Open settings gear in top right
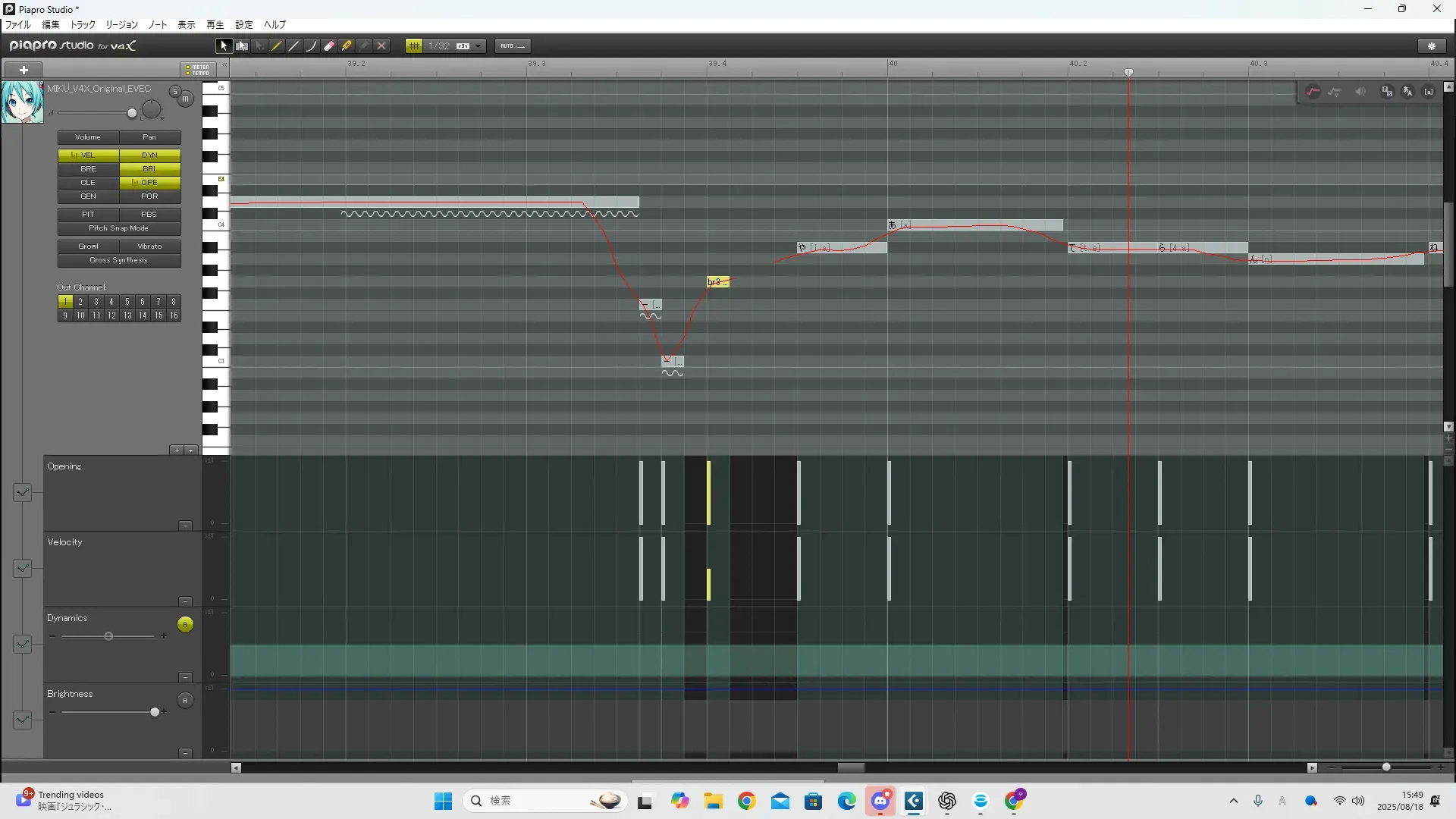The width and height of the screenshot is (1456, 819). tap(1432, 46)
